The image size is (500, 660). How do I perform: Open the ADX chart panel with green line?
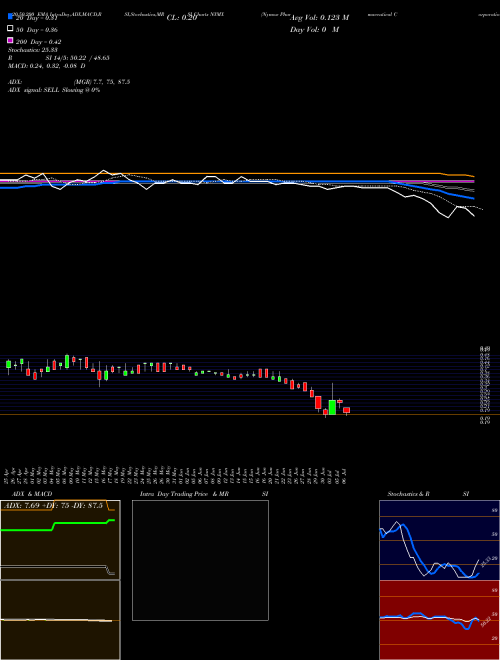coord(60,540)
